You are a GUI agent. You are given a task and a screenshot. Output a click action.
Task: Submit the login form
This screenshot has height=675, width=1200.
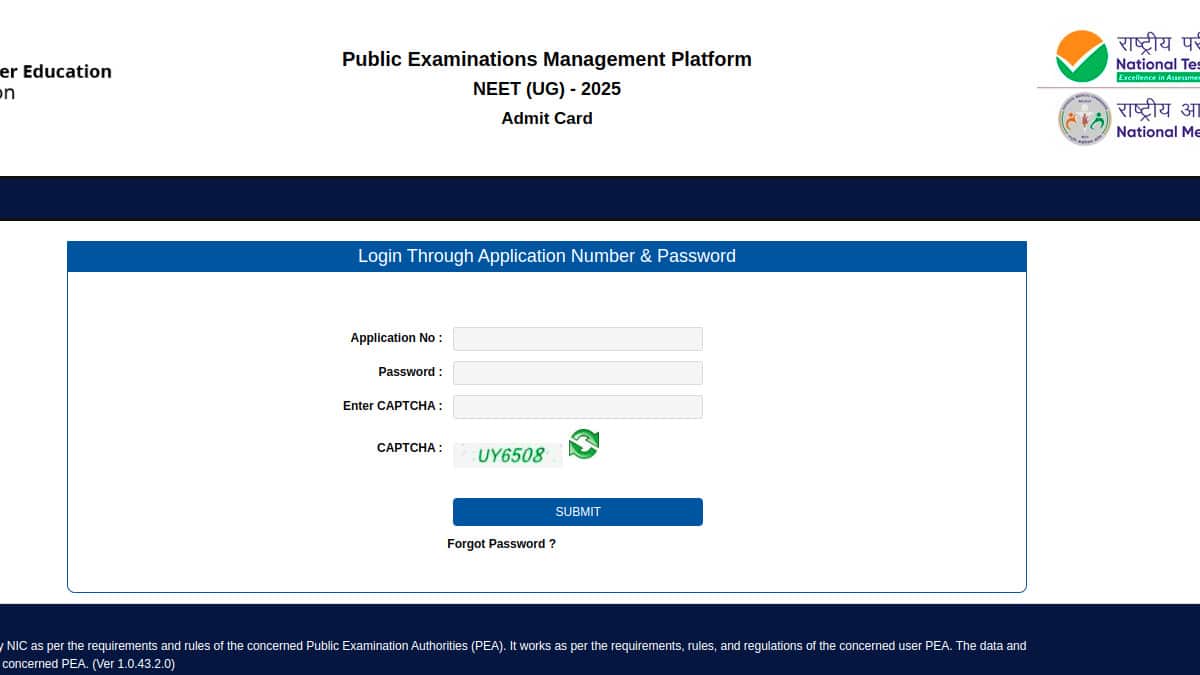point(578,512)
